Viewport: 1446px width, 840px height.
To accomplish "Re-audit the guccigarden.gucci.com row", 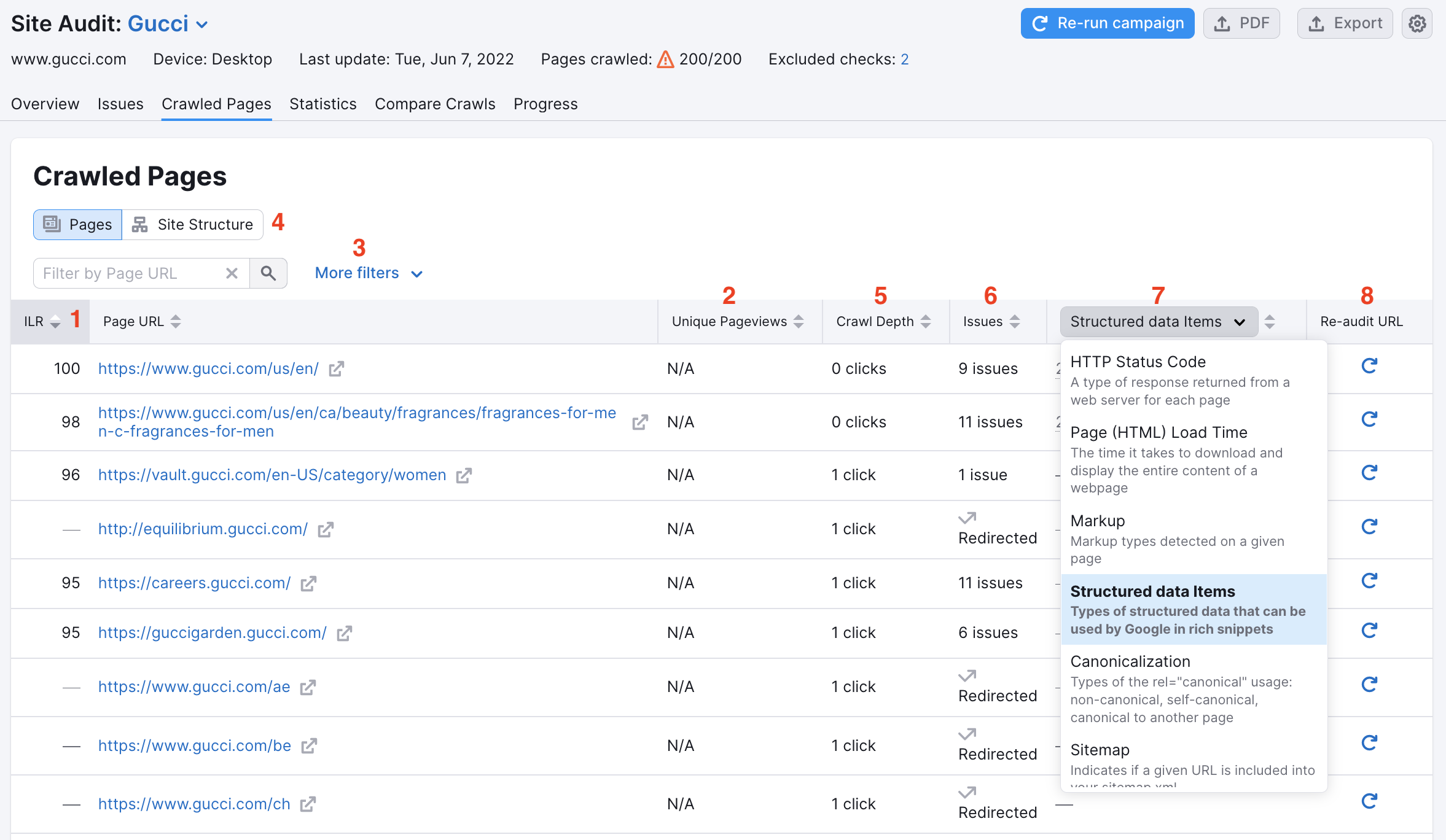I will coord(1369,631).
